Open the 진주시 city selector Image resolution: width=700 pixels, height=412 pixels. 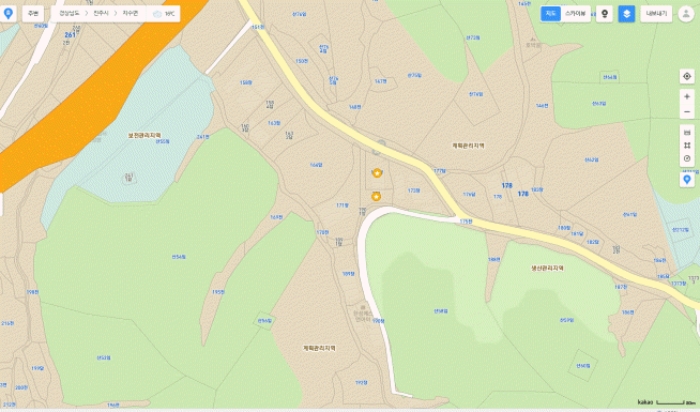[100, 14]
